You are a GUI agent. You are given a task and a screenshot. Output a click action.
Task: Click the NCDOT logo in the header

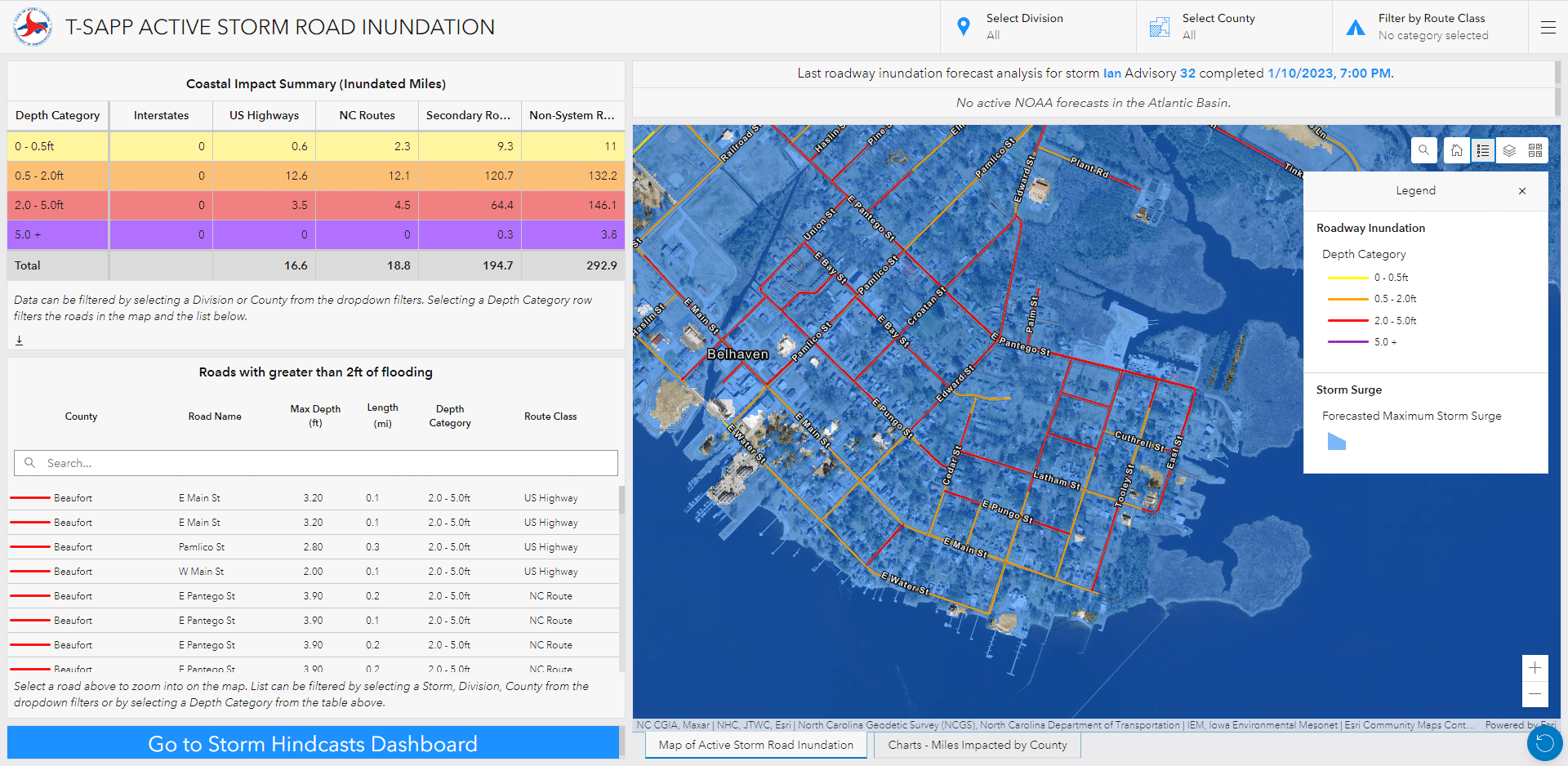32,25
